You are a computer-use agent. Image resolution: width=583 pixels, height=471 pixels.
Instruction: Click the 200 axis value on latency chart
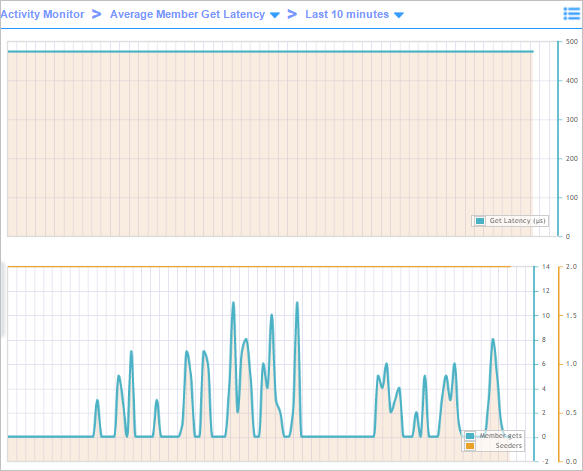pos(571,159)
